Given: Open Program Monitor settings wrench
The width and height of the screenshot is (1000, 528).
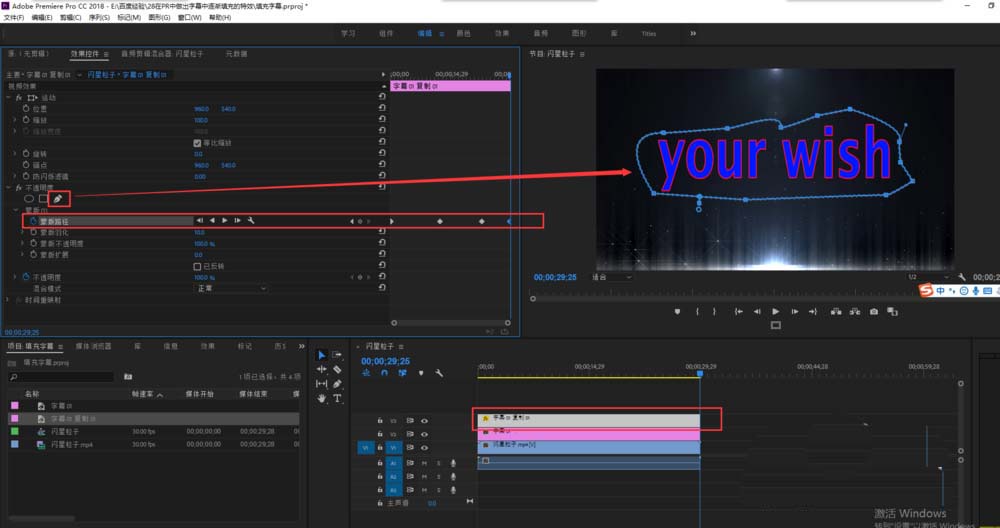Looking at the screenshot, I should (x=962, y=277).
